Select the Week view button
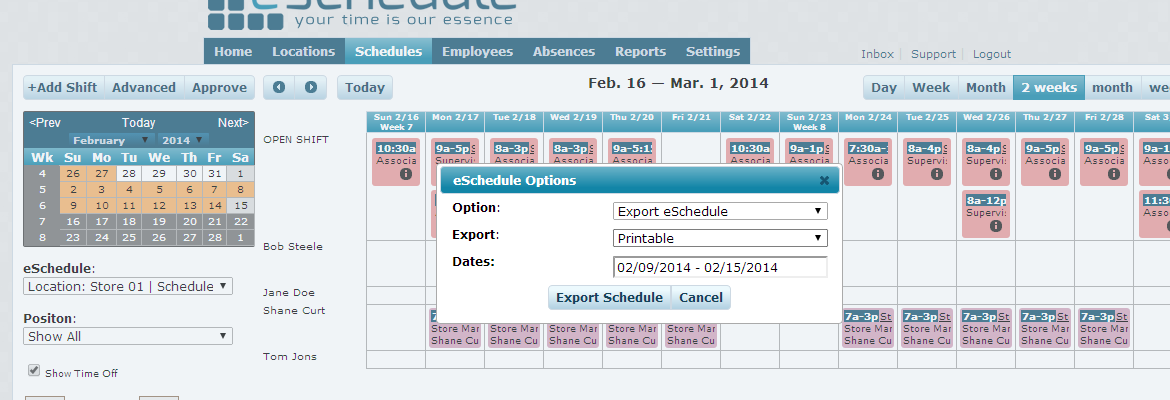The image size is (1170, 400). click(931, 88)
